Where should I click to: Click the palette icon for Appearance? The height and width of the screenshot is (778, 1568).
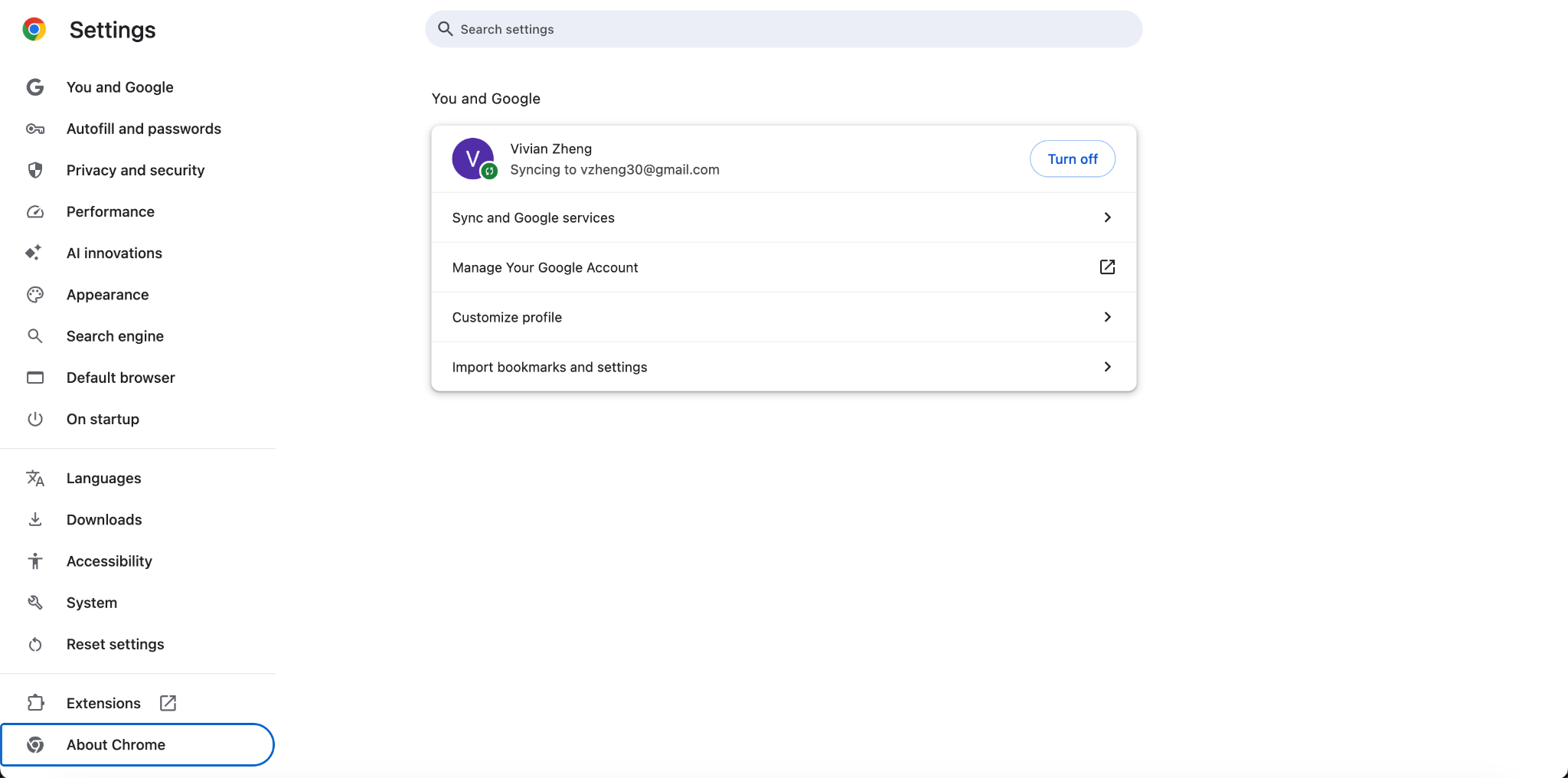pyautogui.click(x=35, y=295)
